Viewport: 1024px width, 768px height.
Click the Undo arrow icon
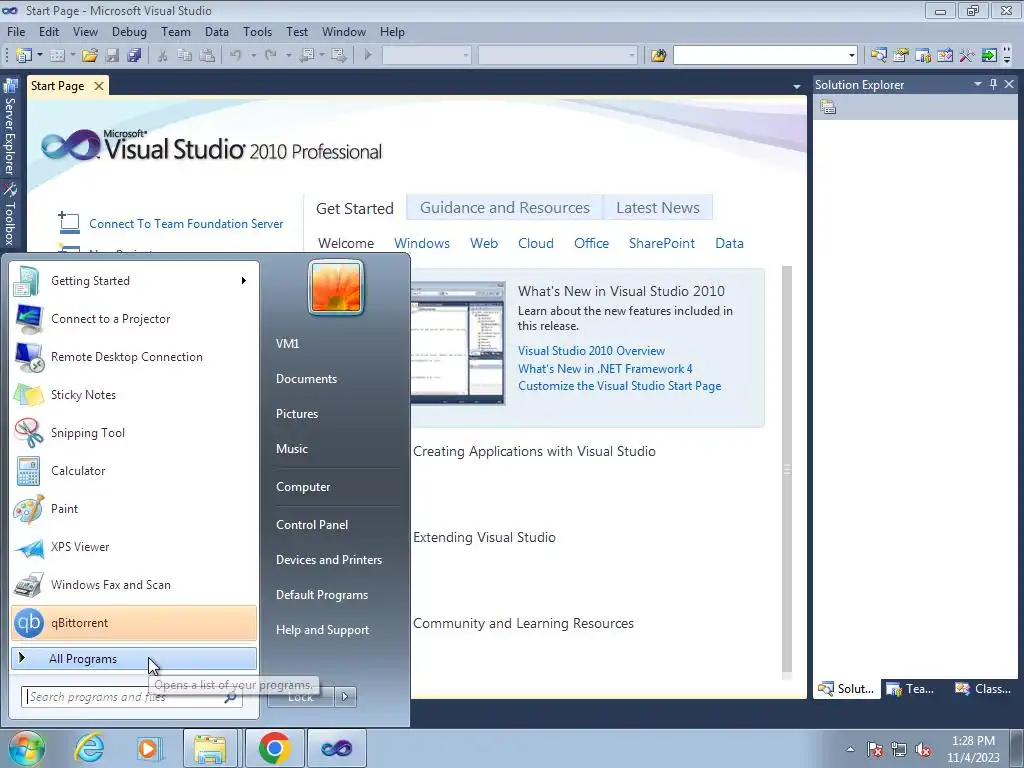(236, 56)
